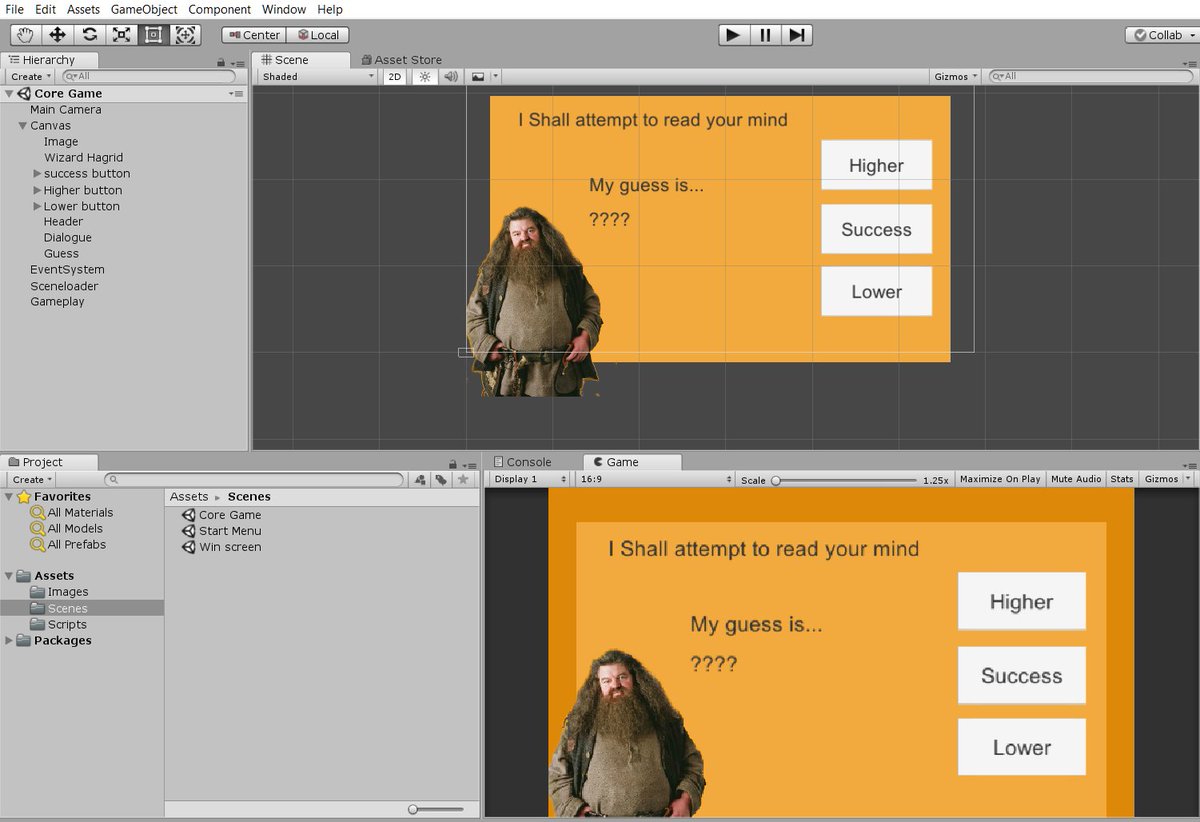The height and width of the screenshot is (822, 1200).
Task: Click the Hierarchy search field
Action: 149,76
